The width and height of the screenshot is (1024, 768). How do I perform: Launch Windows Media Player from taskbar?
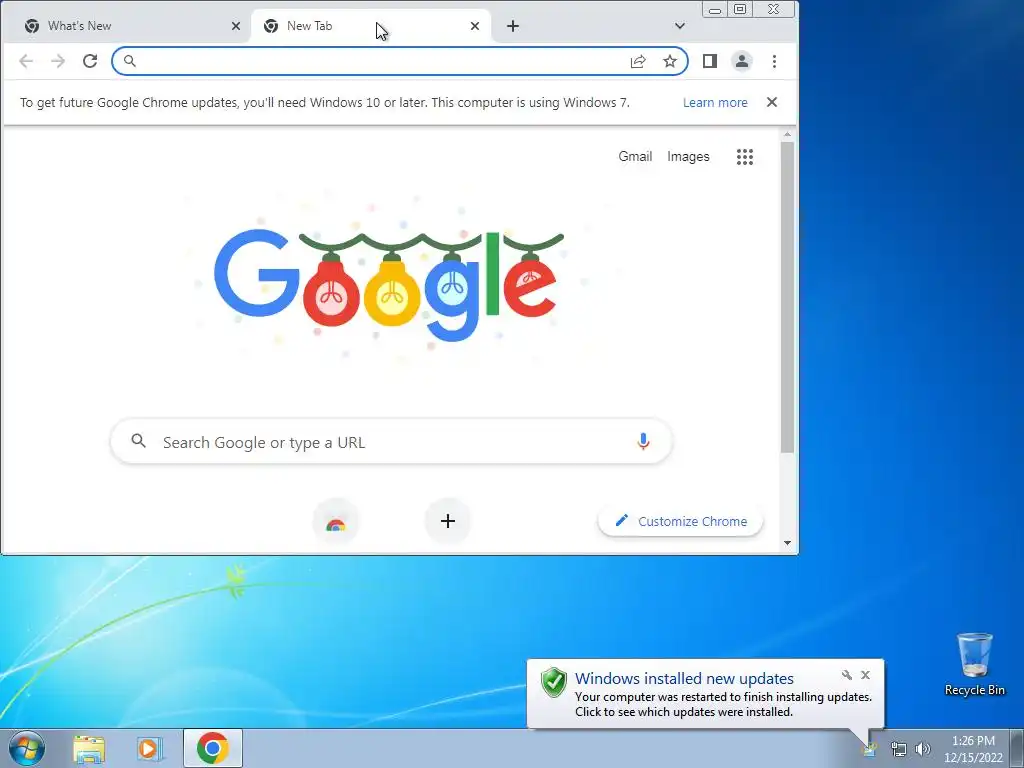pos(150,749)
